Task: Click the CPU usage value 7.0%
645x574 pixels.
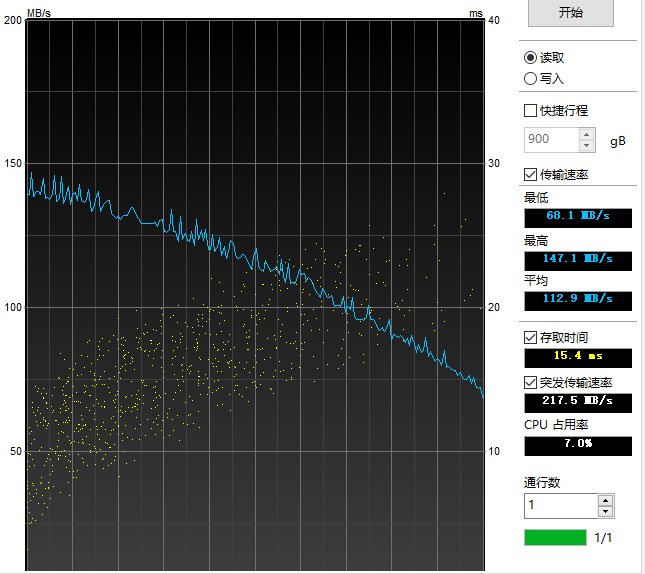Action: 578,446
